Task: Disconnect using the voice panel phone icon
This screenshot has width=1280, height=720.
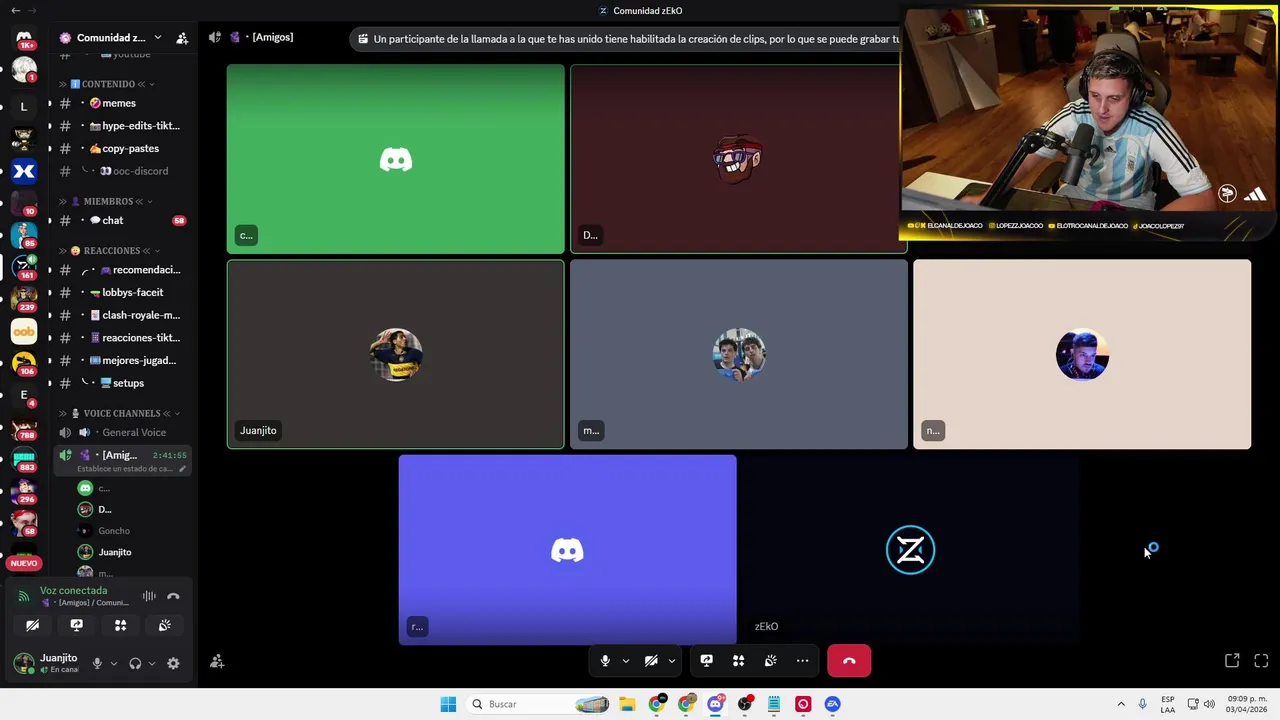Action: [173, 596]
